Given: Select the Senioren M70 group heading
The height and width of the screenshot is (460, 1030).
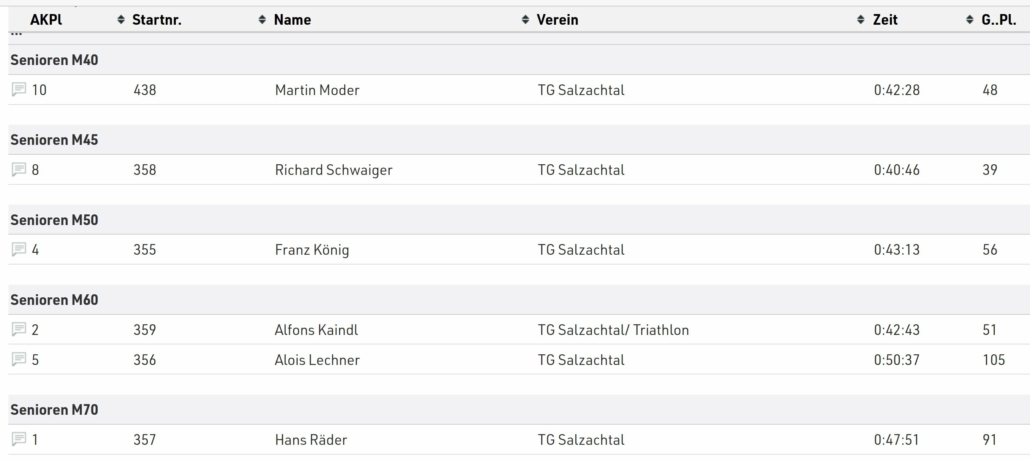Looking at the screenshot, I should (55, 410).
